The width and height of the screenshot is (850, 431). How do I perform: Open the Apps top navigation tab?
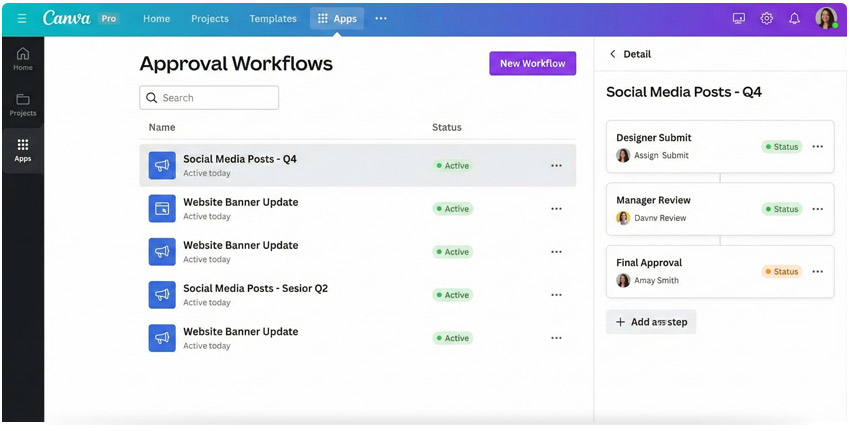coord(337,18)
